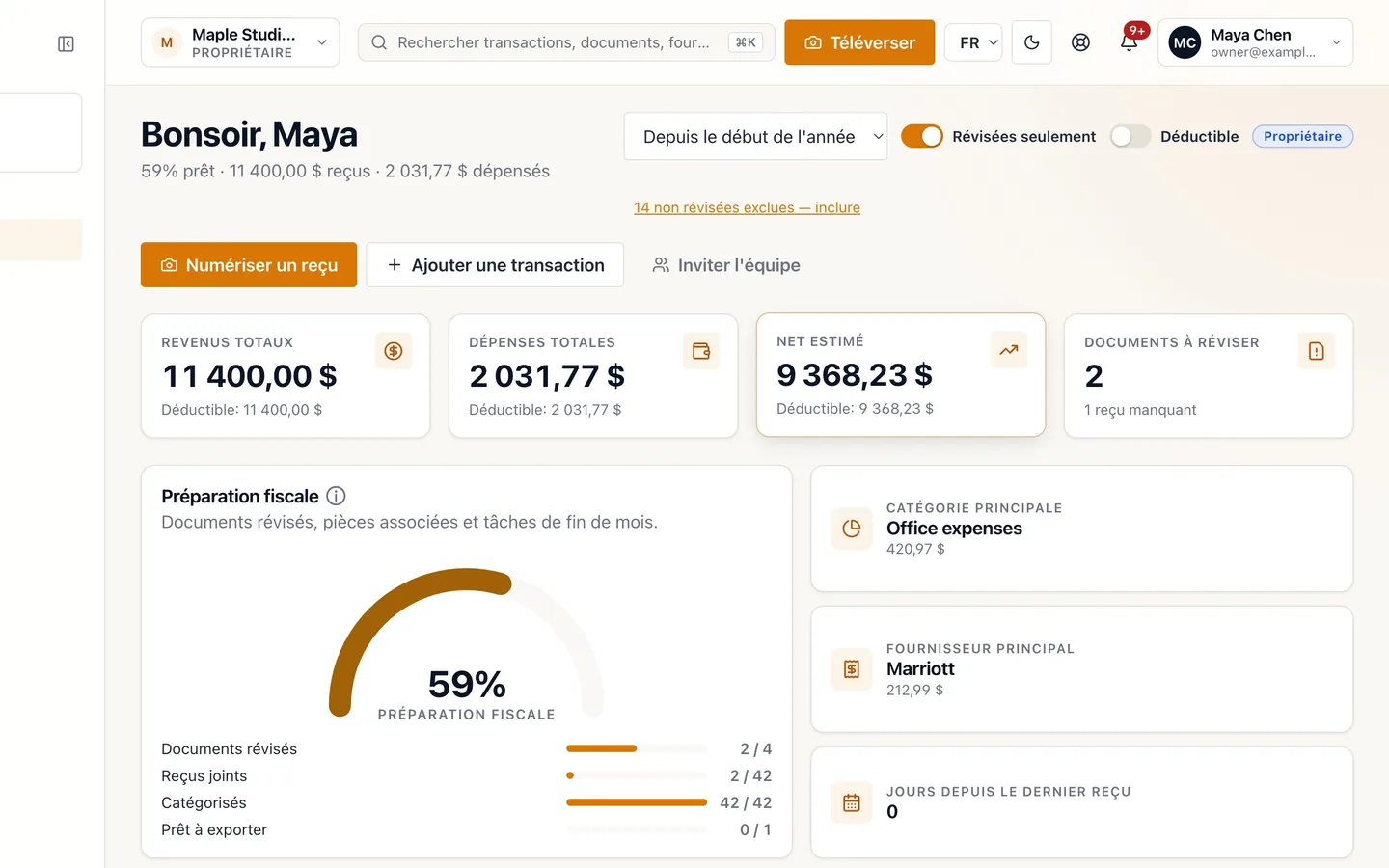
Task: Enable the Déductible switch
Action: pos(1130,136)
